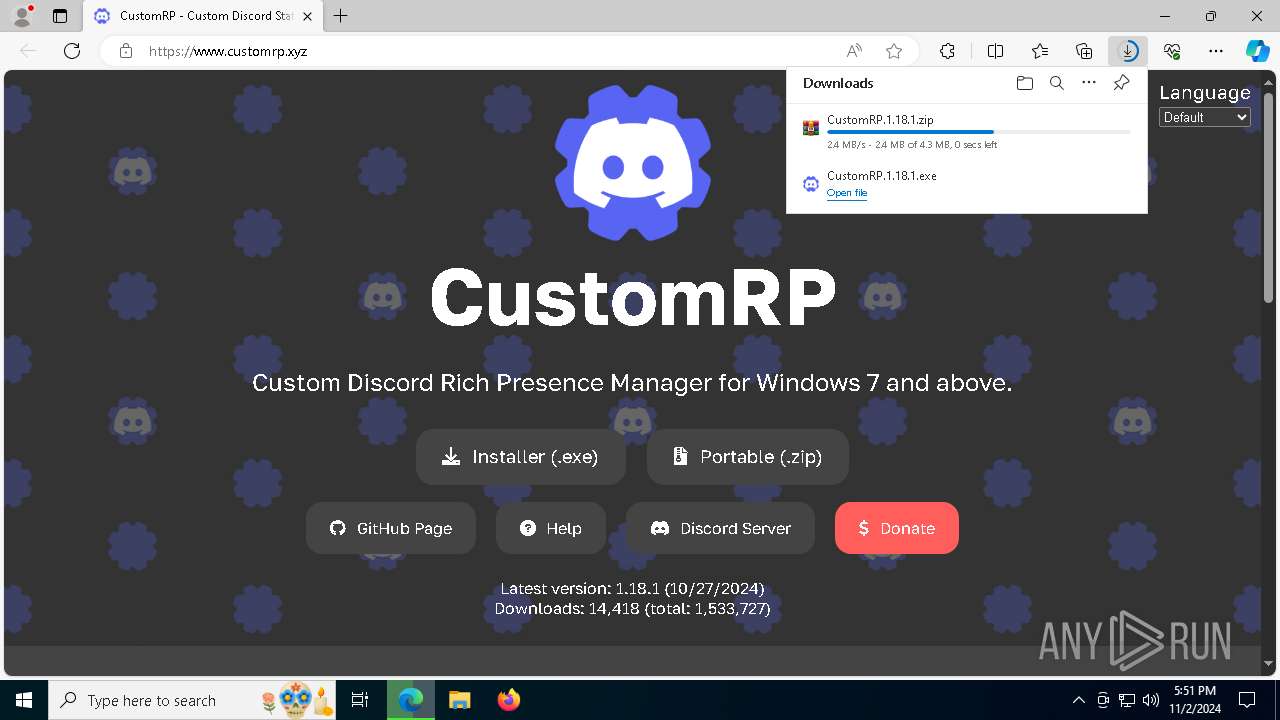Join via Discord Server button

coord(720,528)
